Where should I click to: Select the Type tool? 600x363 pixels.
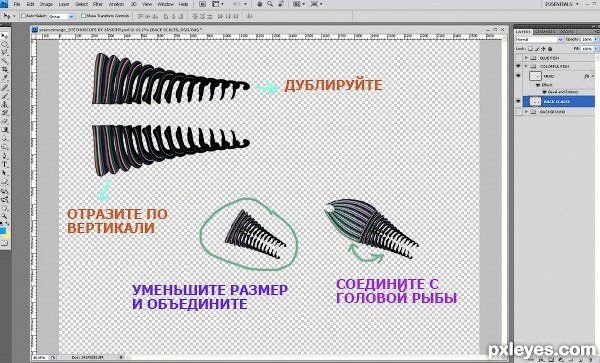click(5, 164)
